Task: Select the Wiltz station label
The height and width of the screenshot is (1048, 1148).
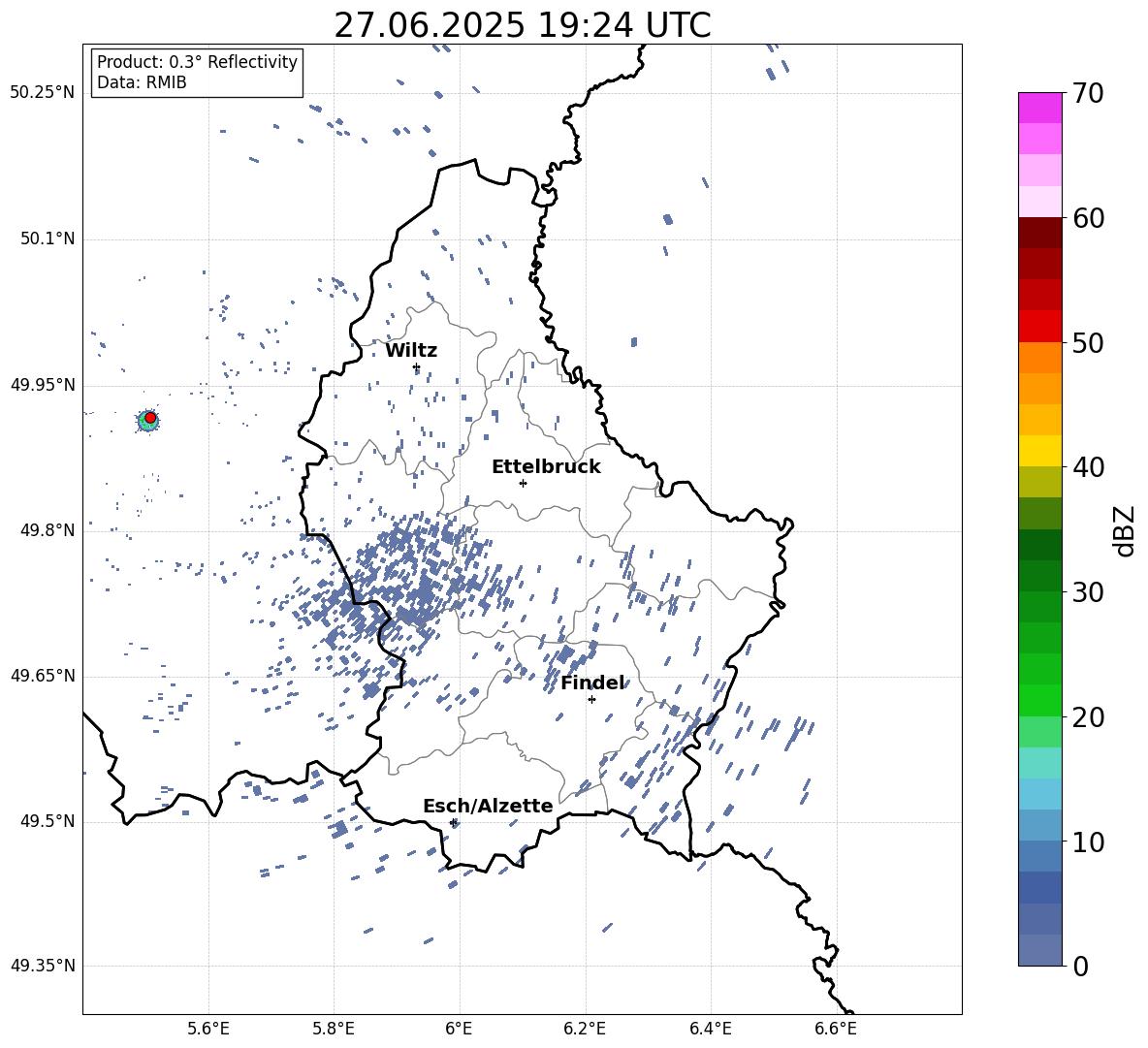Action: point(411,350)
